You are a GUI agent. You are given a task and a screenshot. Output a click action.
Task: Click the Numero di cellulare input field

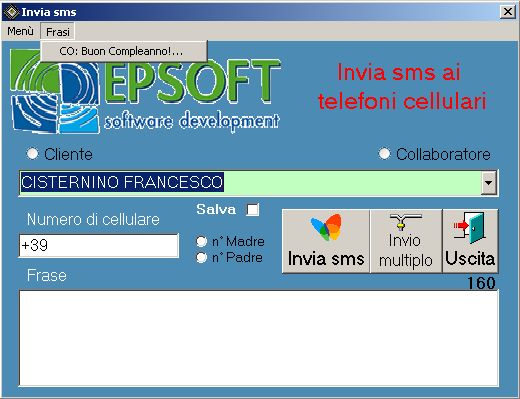tap(99, 246)
